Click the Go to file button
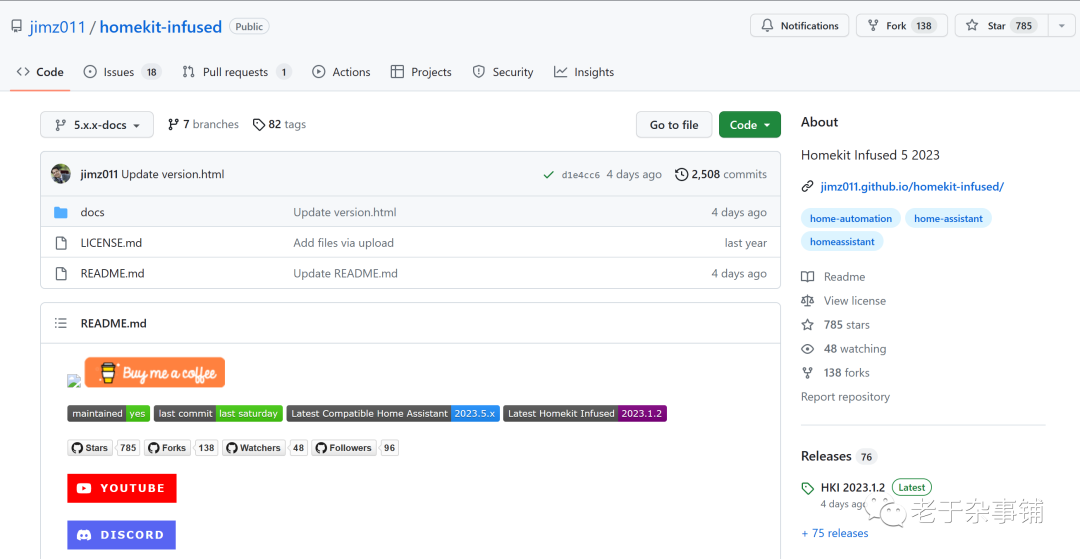The height and width of the screenshot is (559, 1080). tap(674, 125)
